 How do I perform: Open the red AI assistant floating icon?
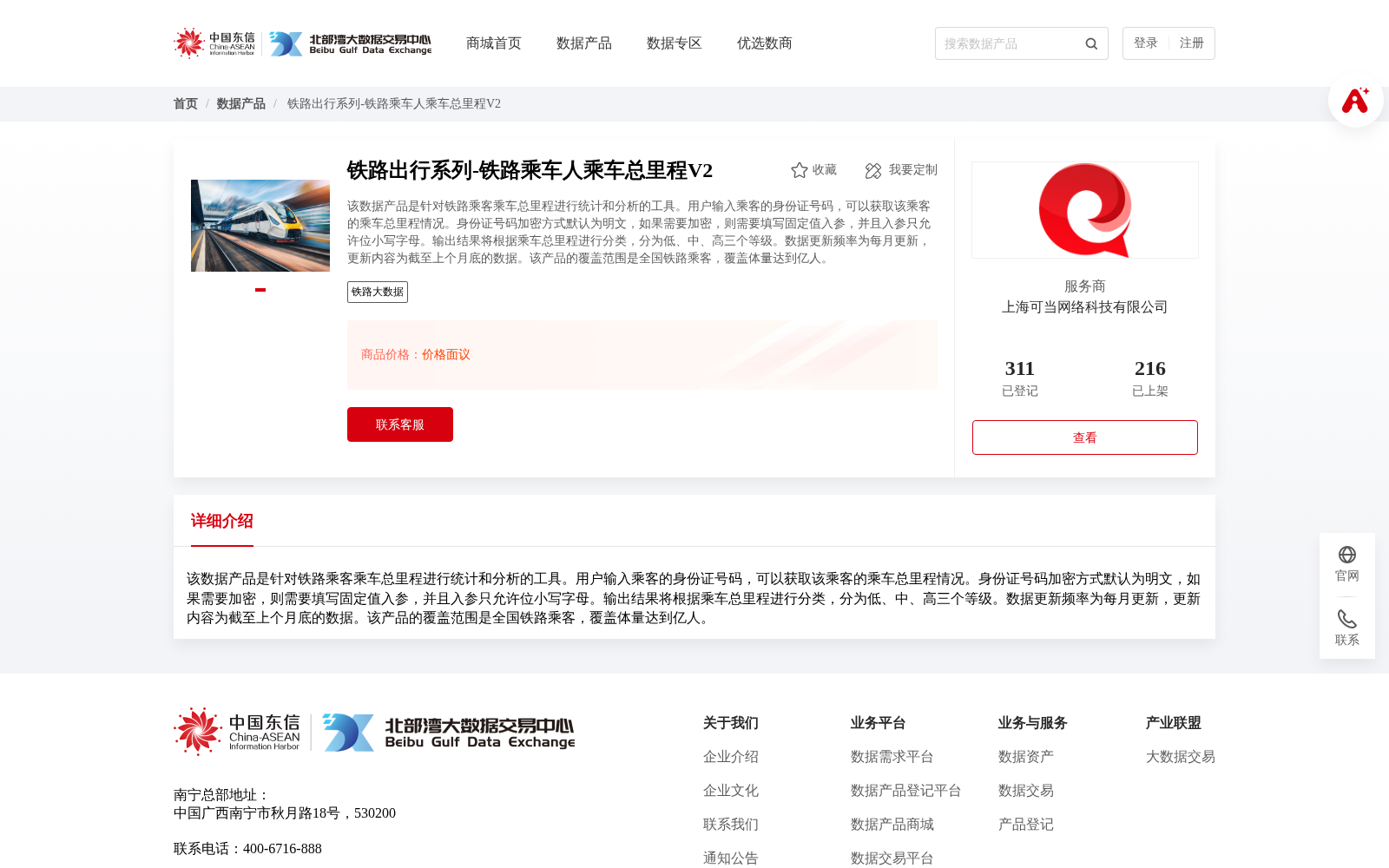pos(1355,100)
